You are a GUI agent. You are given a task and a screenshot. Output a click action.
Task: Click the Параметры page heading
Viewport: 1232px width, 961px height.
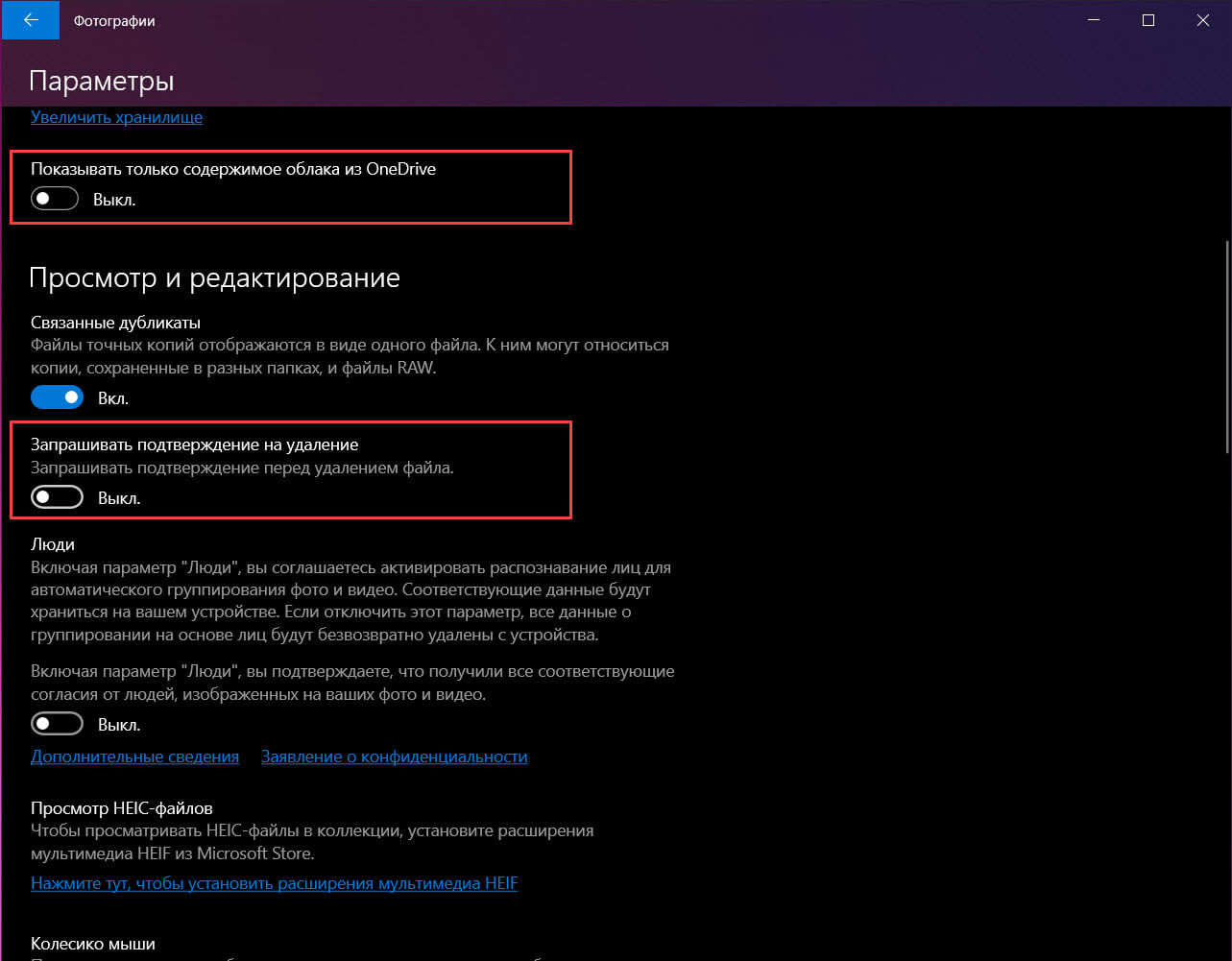coord(102,81)
